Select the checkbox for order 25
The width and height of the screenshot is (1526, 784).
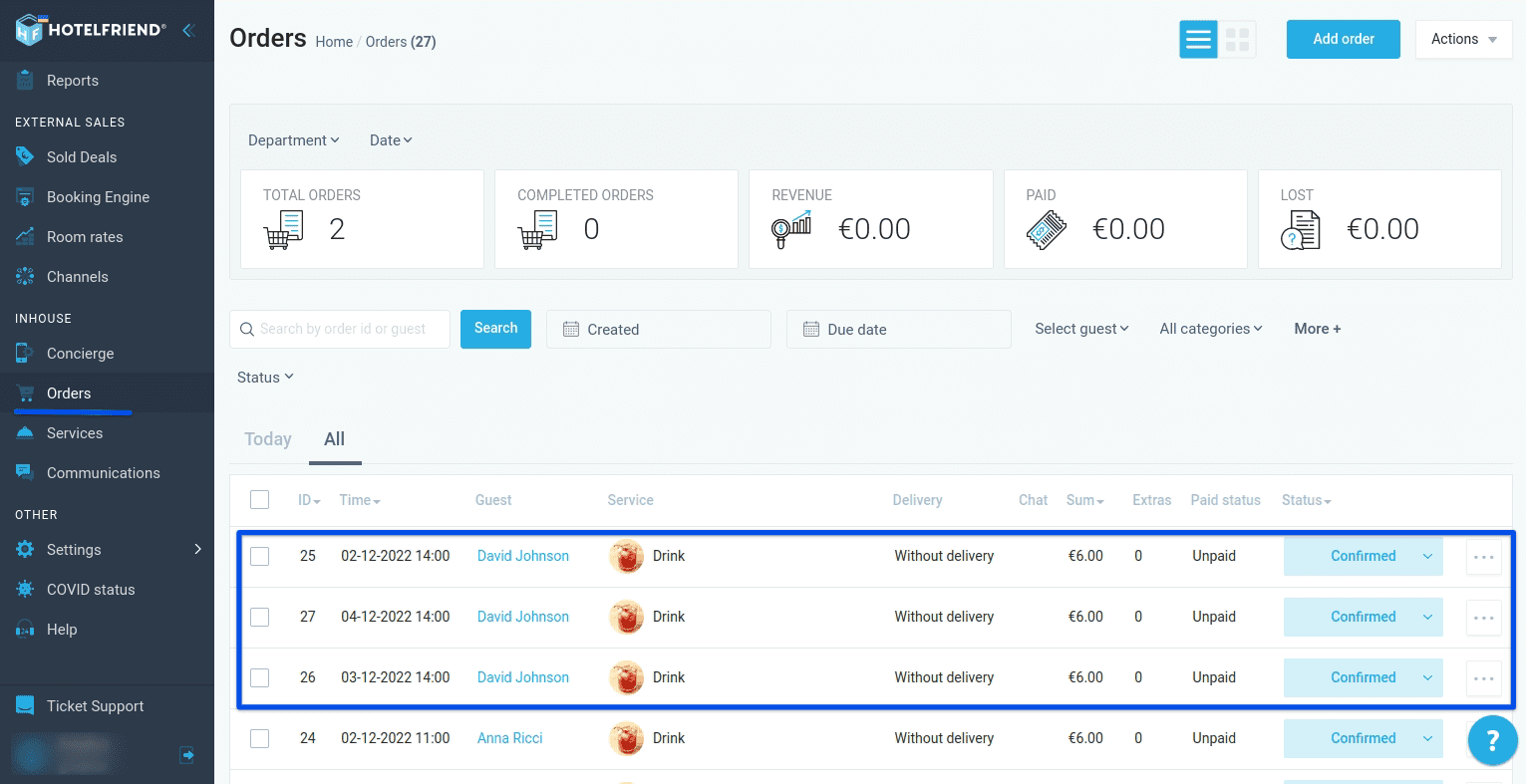259,556
